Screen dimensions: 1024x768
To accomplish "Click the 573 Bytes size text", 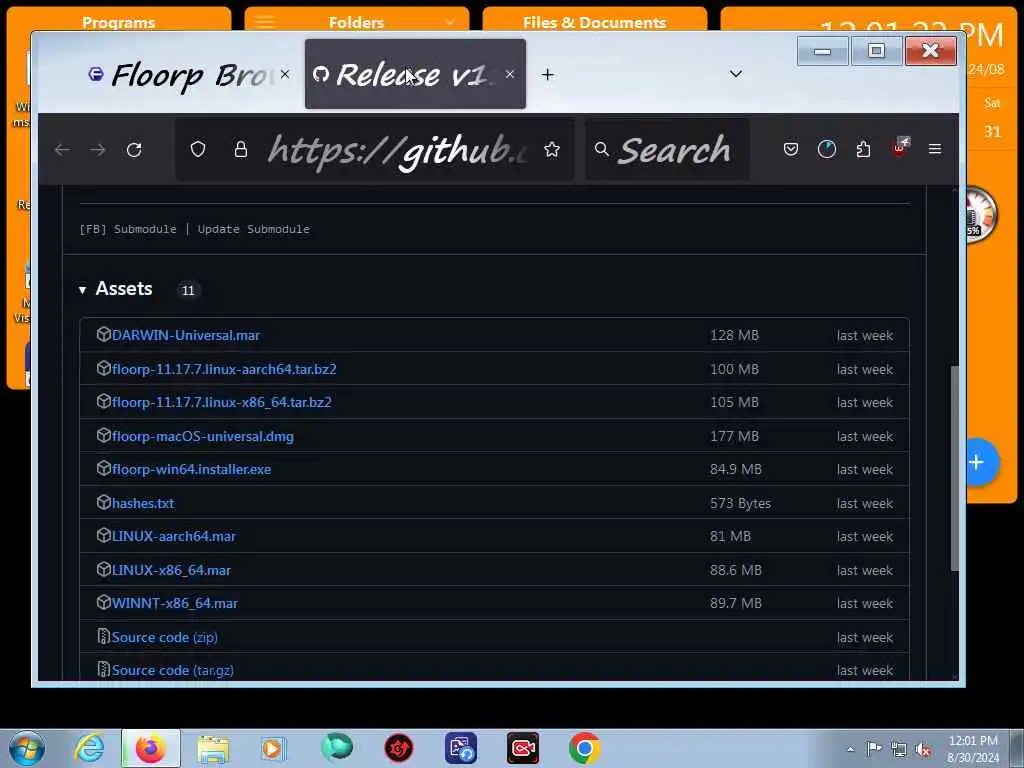I will tap(740, 504).
